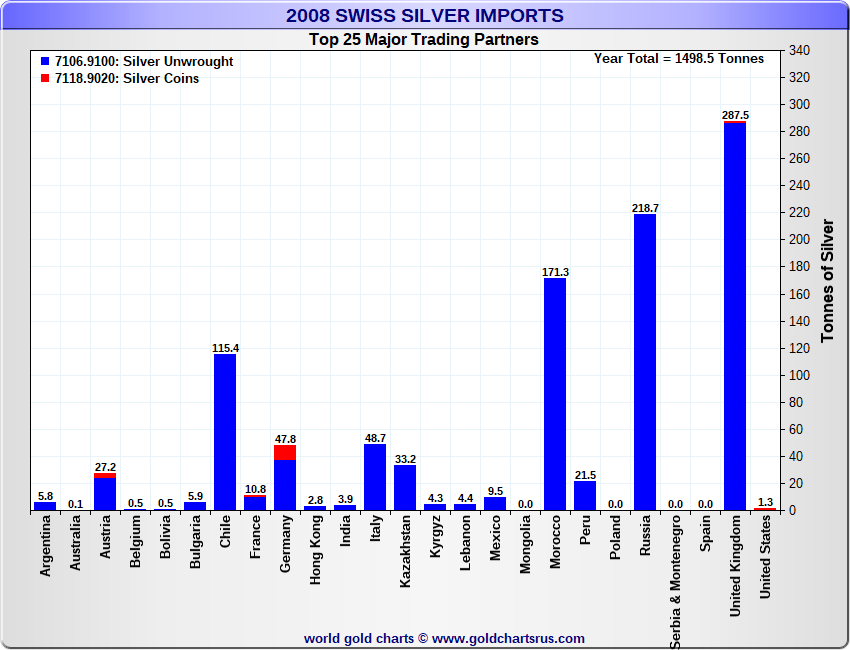Open the www.goldchartsrus.com footer link
The width and height of the screenshot is (850, 650).
click(x=508, y=639)
